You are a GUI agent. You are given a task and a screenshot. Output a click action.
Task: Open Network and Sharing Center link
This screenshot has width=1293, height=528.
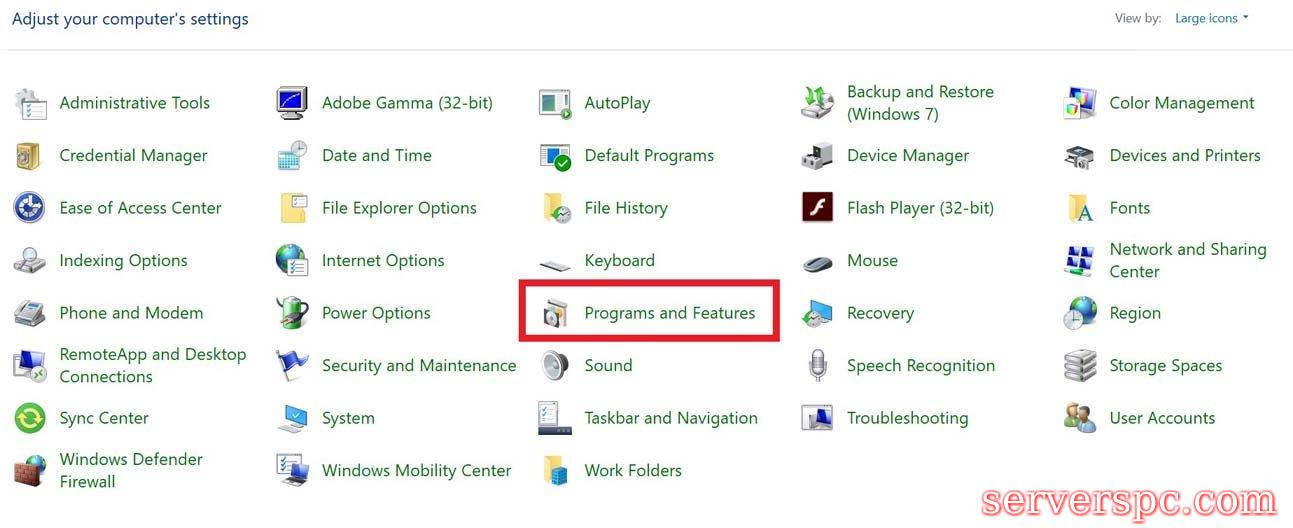point(1187,260)
